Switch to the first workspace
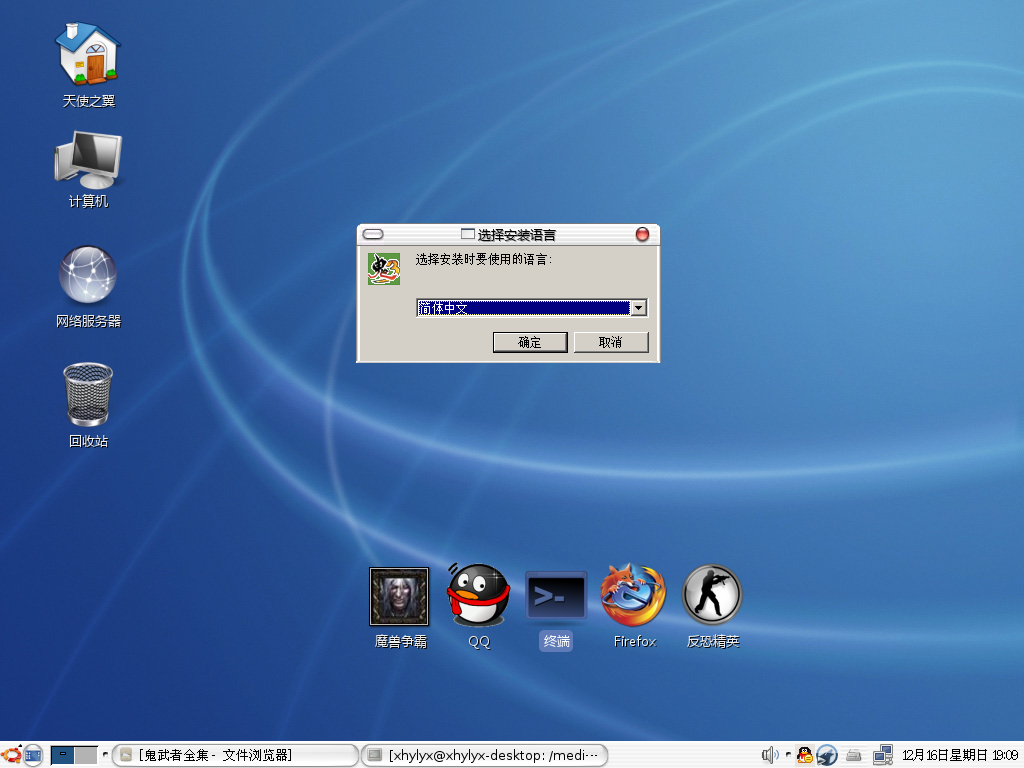This screenshot has width=1024, height=768. [62, 755]
